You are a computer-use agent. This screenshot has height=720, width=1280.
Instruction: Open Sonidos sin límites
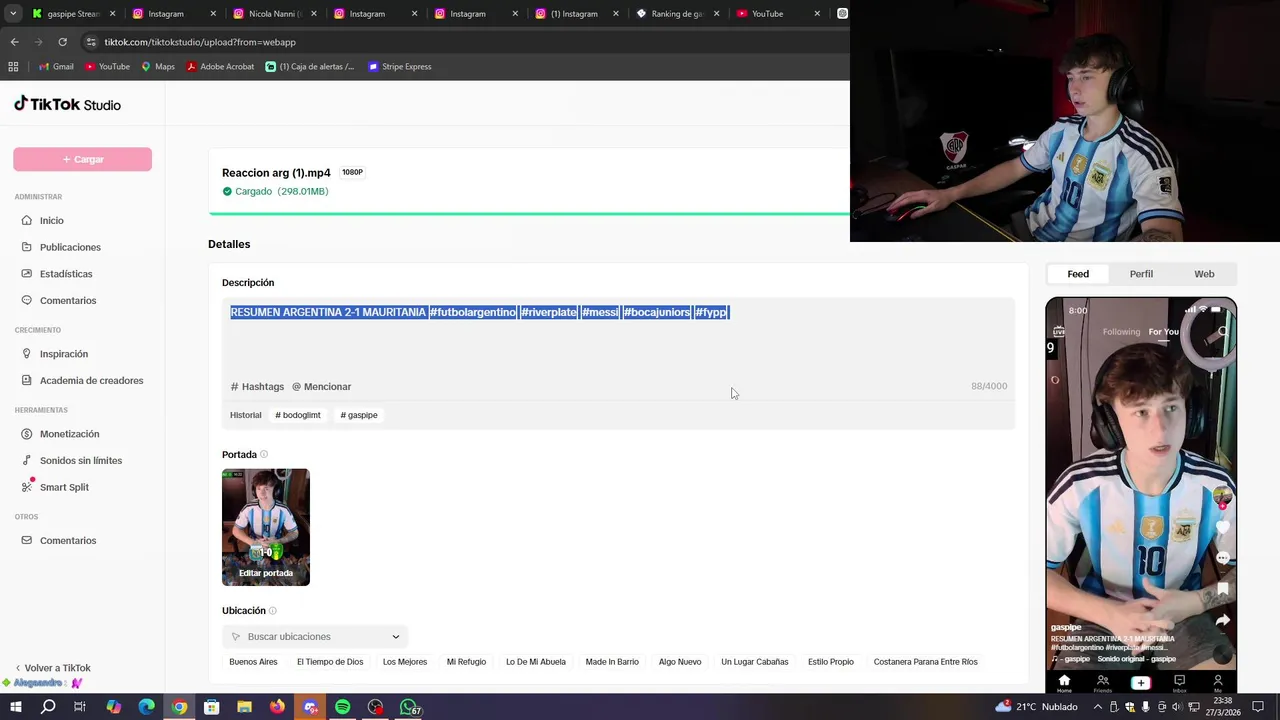81,460
